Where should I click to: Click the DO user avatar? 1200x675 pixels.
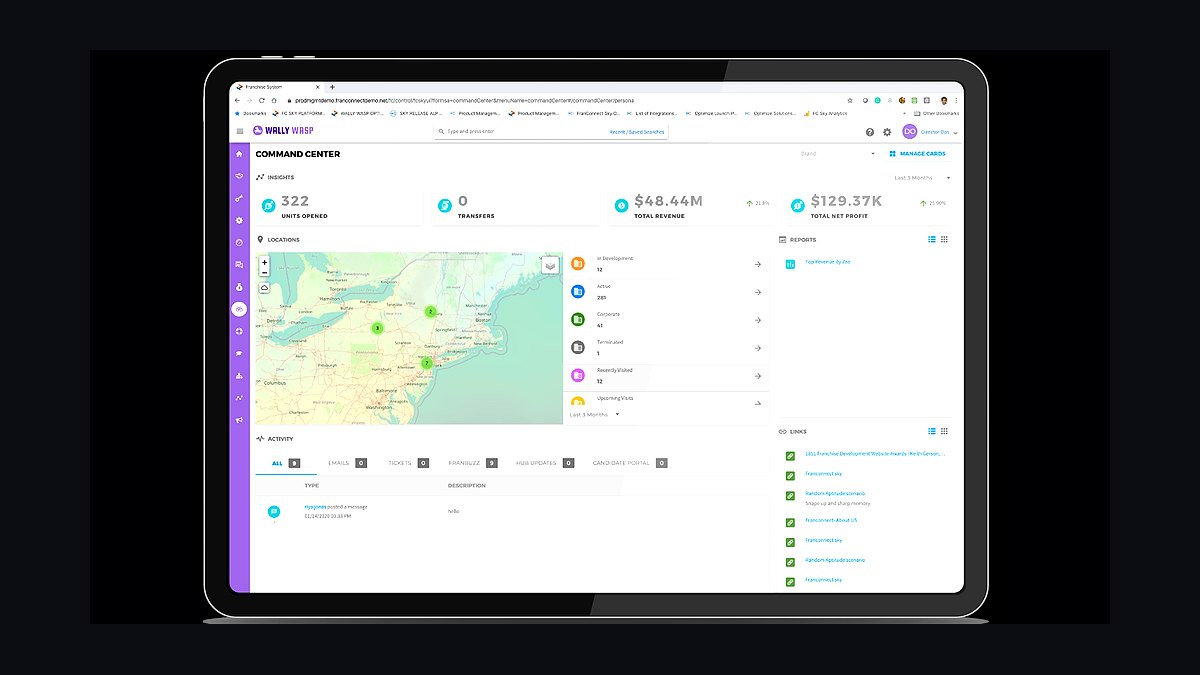coord(910,132)
